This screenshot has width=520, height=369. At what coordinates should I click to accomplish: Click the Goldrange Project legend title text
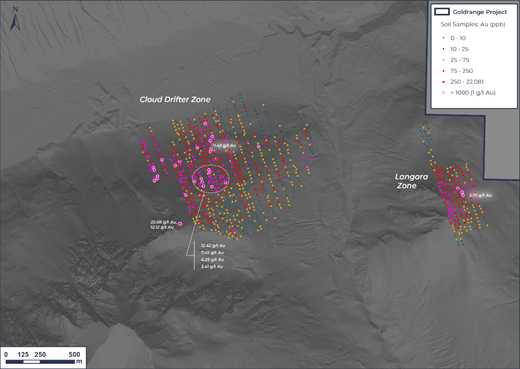480,12
